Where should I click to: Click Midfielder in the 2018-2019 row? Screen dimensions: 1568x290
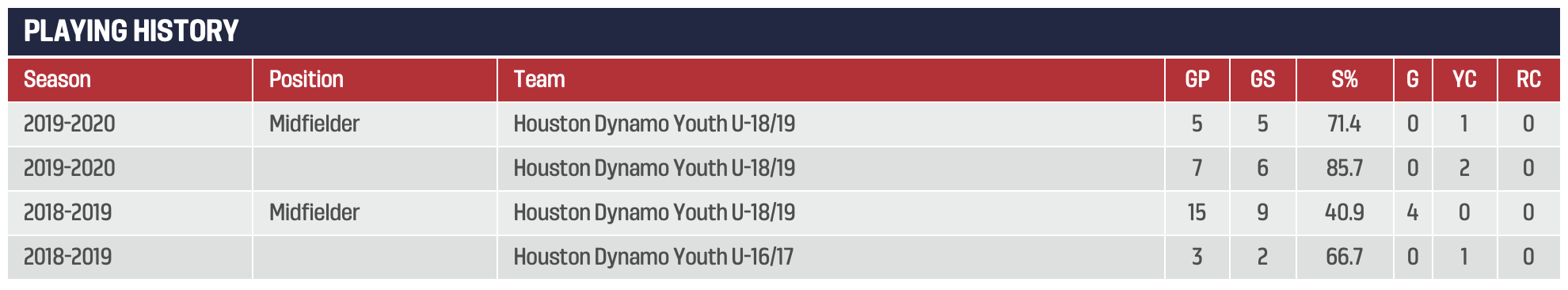pyautogui.click(x=314, y=212)
